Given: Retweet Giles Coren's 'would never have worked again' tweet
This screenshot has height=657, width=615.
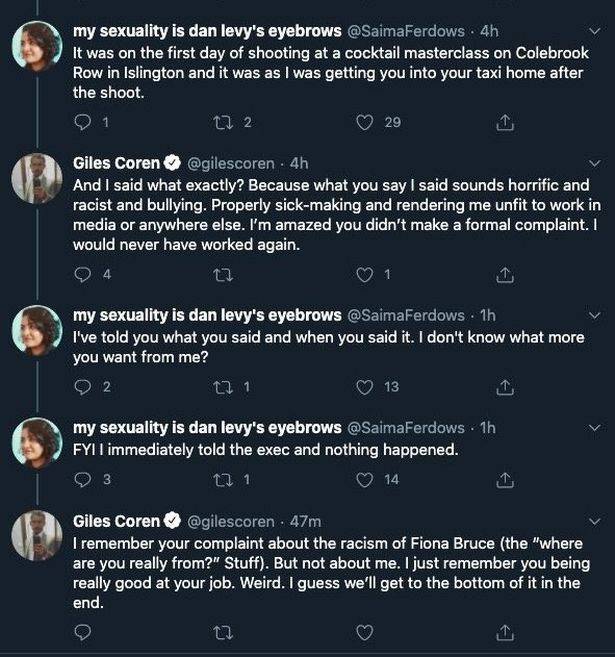Looking at the screenshot, I should click(x=223, y=275).
